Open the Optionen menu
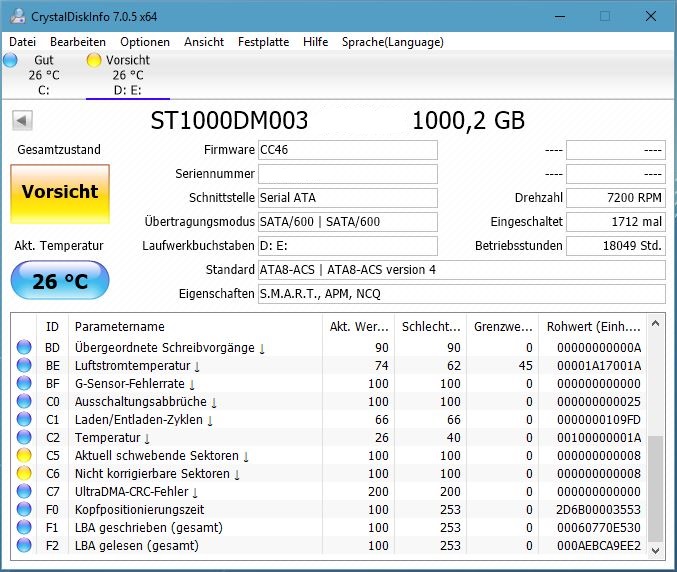This screenshot has height=572, width=677. coord(145,42)
